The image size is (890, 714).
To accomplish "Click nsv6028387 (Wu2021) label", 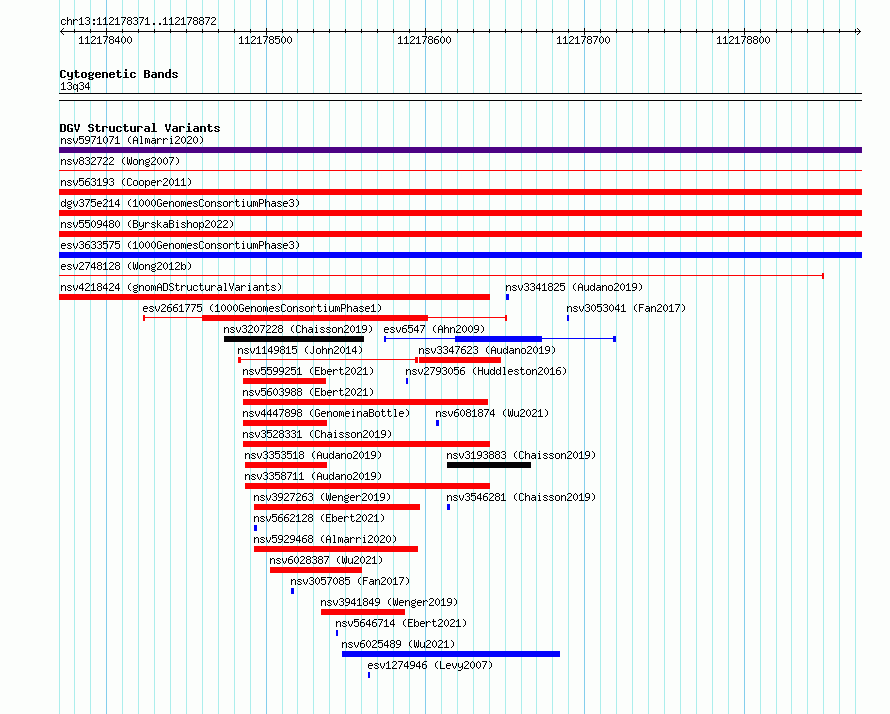I will point(326,560).
